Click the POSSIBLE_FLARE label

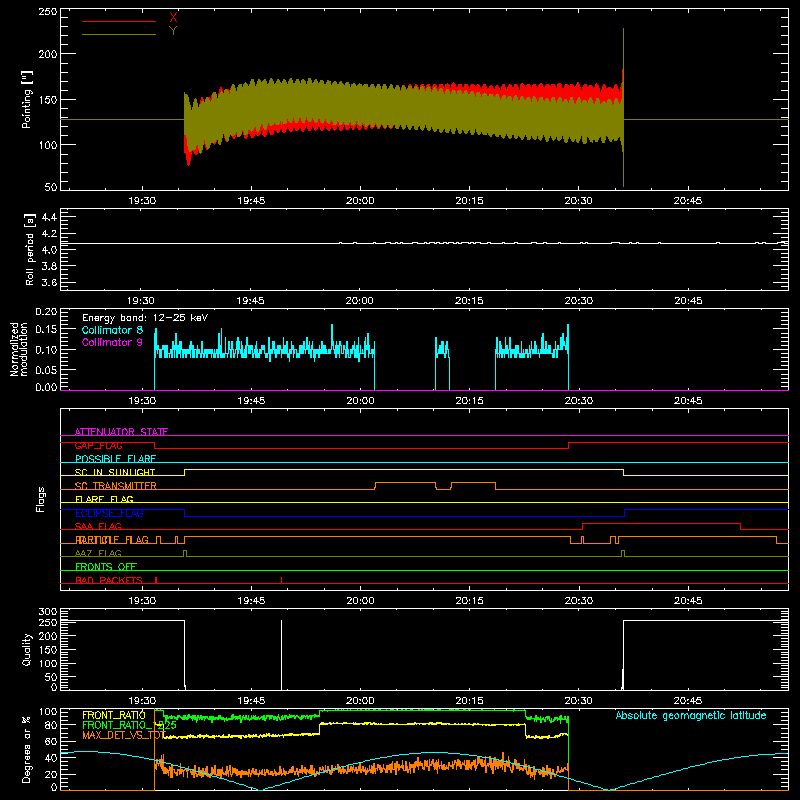click(x=115, y=459)
